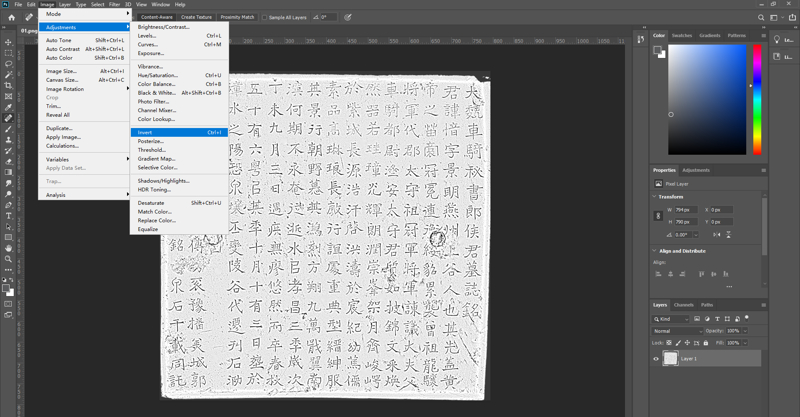800x417 pixels.
Task: Select the Hand tool
Action: pos(8,248)
